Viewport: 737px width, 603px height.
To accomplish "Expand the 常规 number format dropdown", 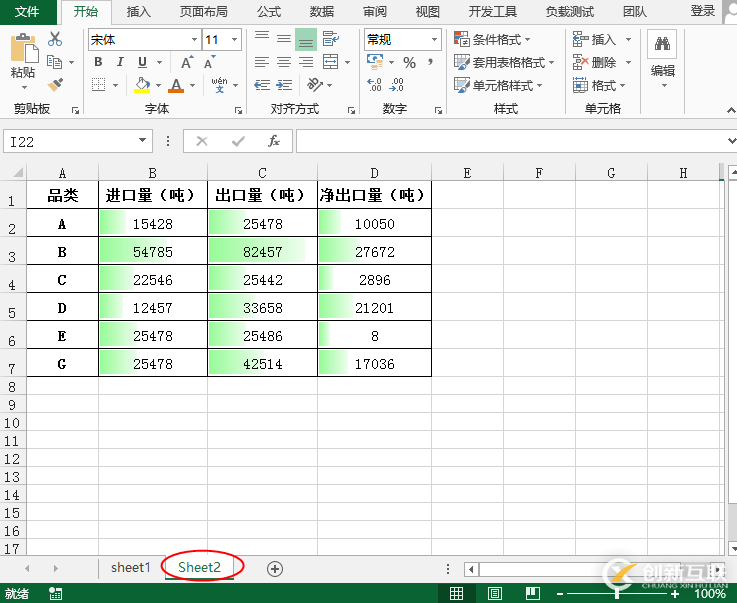I will click(x=434, y=39).
